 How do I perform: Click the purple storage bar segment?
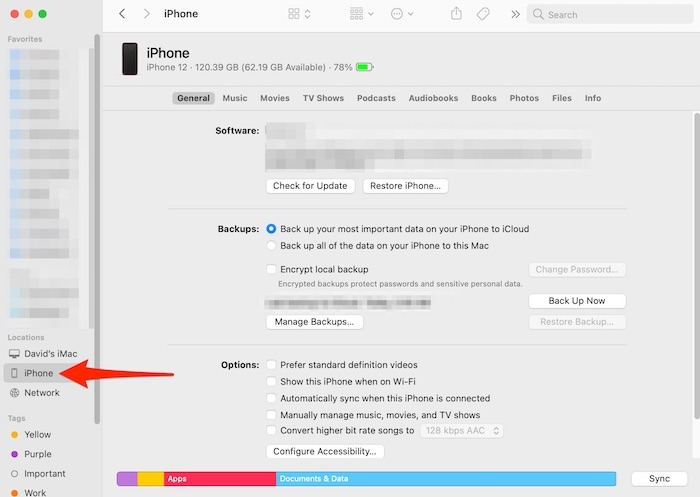pos(127,479)
